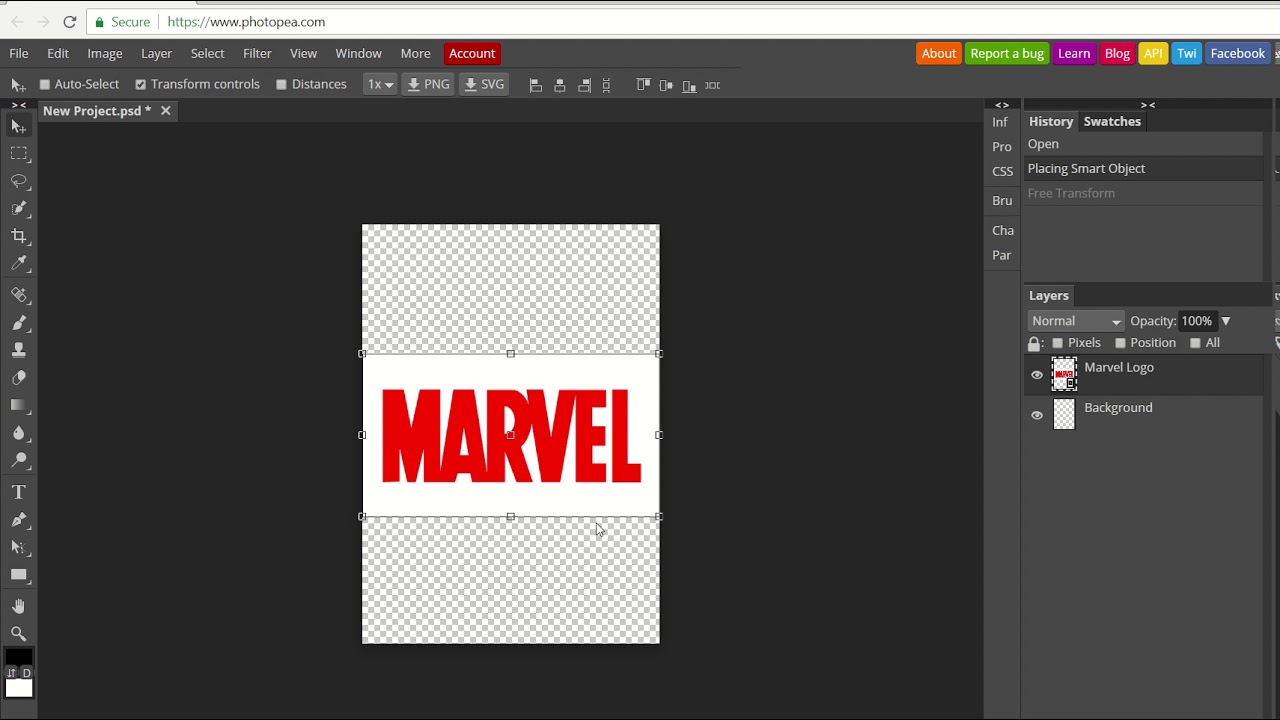
Task: Select the Rectangle shape tool
Action: pyautogui.click(x=18, y=575)
